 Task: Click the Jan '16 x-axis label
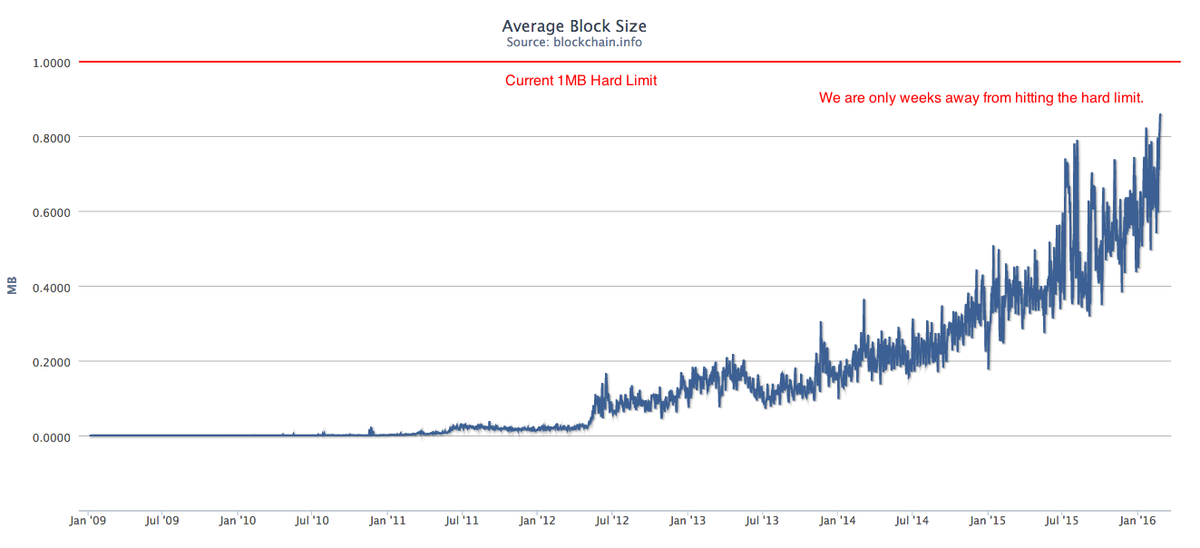(x=1138, y=521)
